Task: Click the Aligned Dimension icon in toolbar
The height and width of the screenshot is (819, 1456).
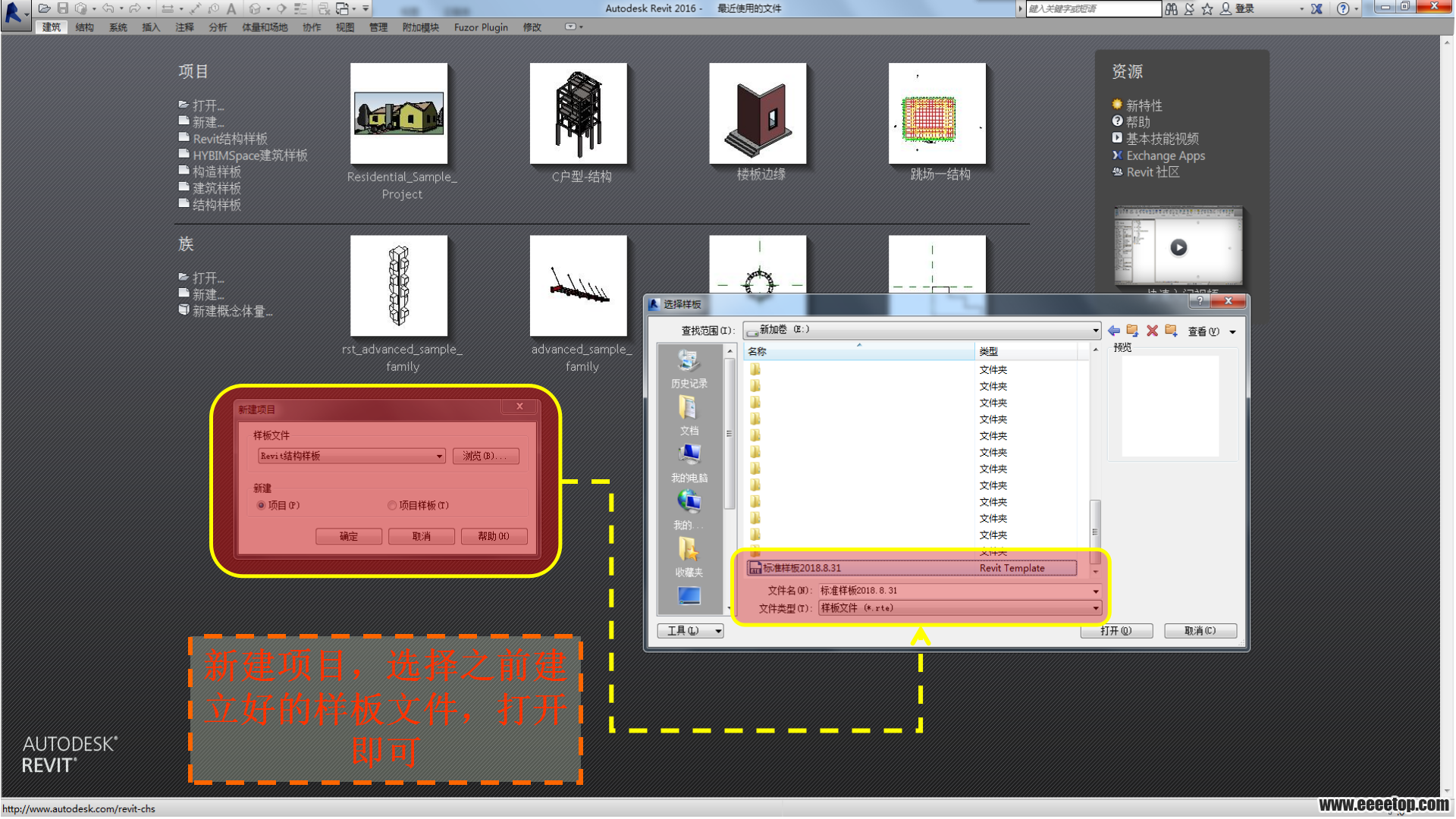Action: [196, 8]
